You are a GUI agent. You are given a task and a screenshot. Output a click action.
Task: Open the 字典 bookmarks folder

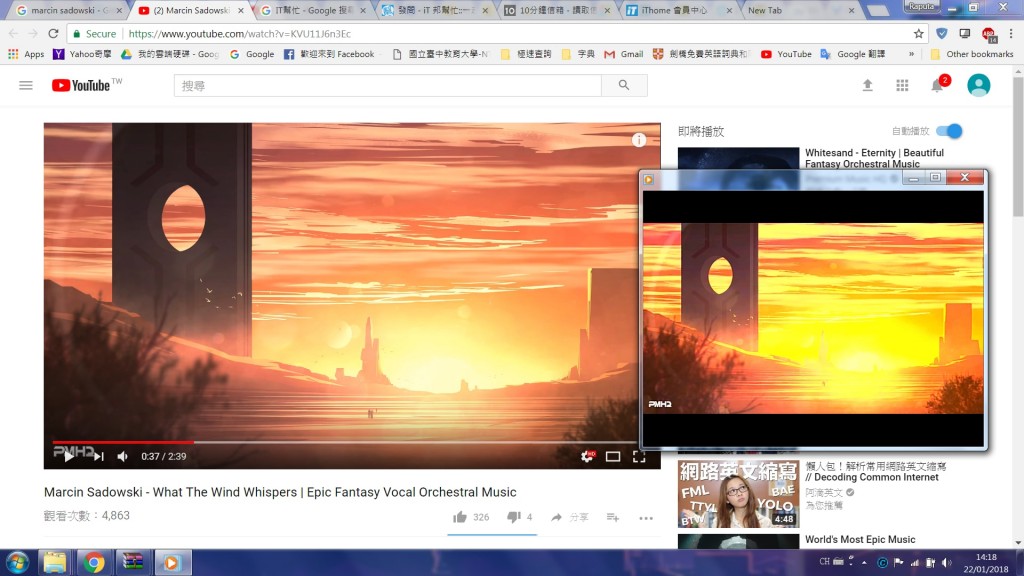pyautogui.click(x=578, y=54)
